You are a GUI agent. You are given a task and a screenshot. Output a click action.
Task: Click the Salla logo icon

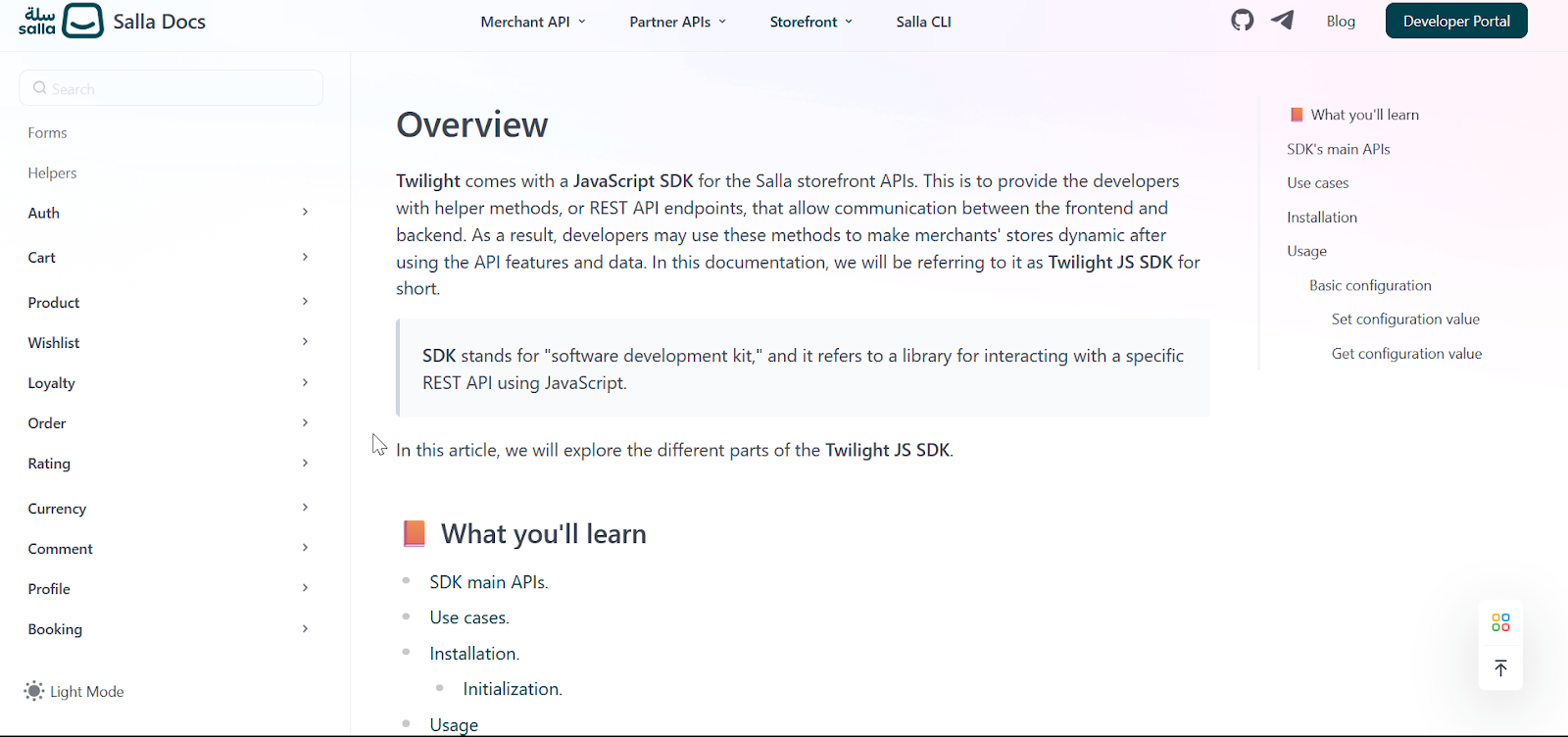pyautogui.click(x=61, y=21)
